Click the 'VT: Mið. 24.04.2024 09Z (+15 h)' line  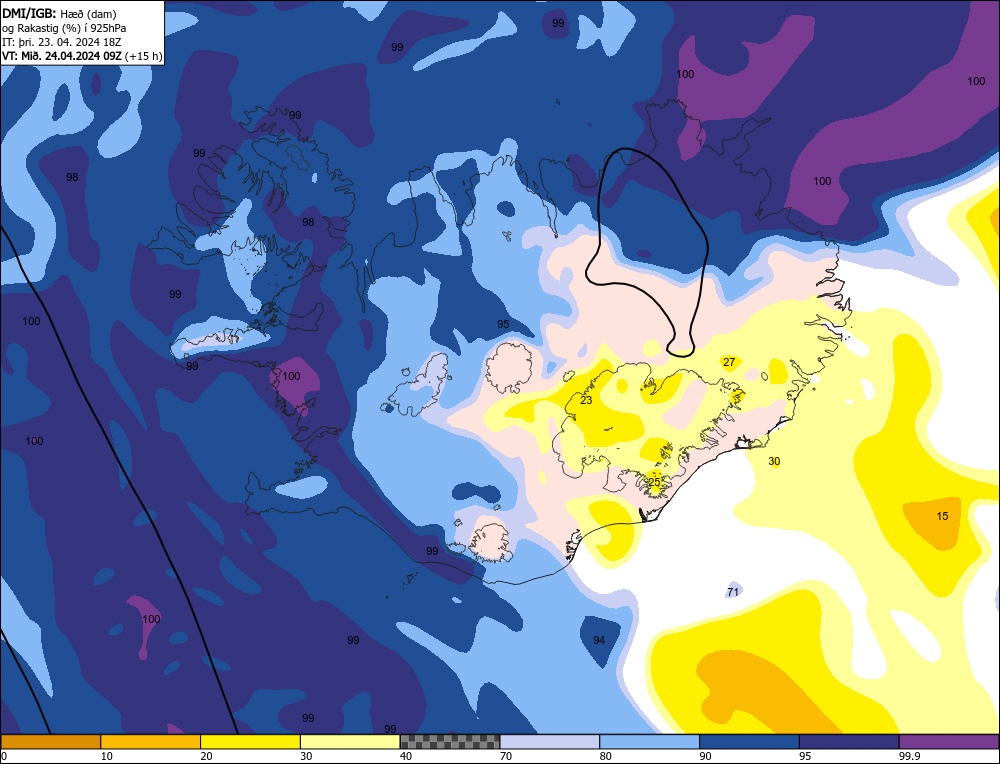[x=82, y=56]
